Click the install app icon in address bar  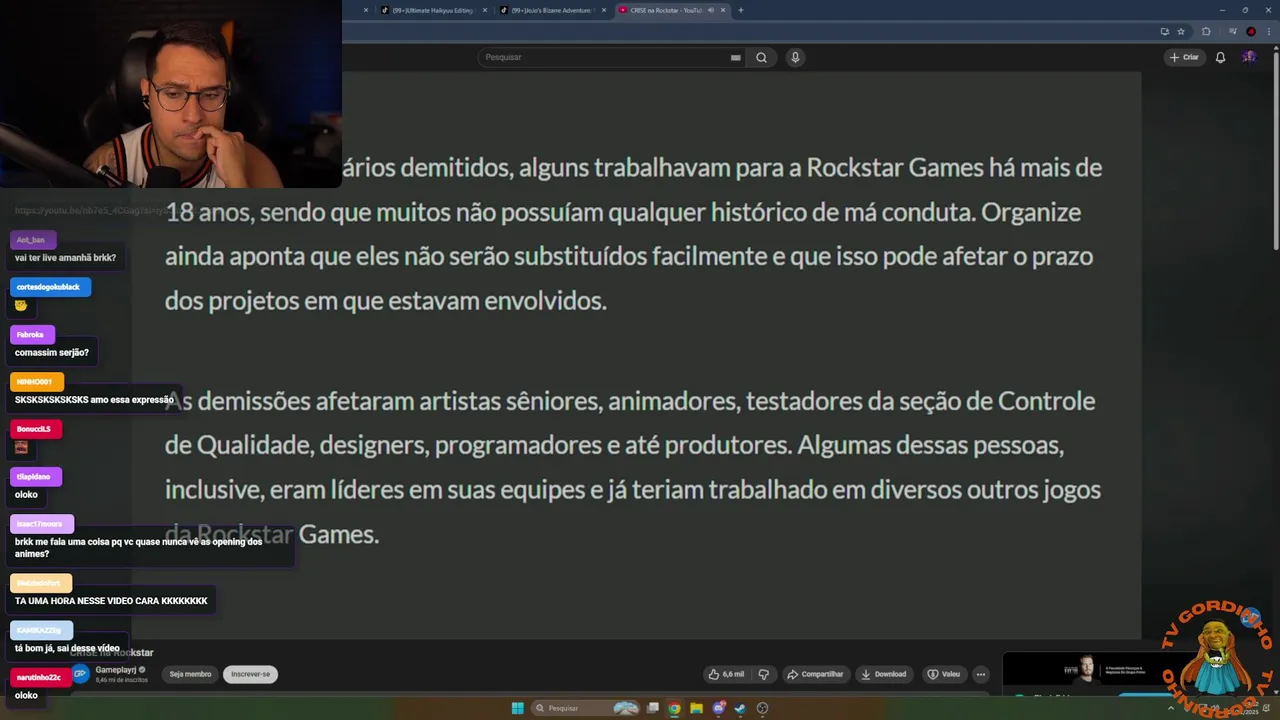point(1164,32)
